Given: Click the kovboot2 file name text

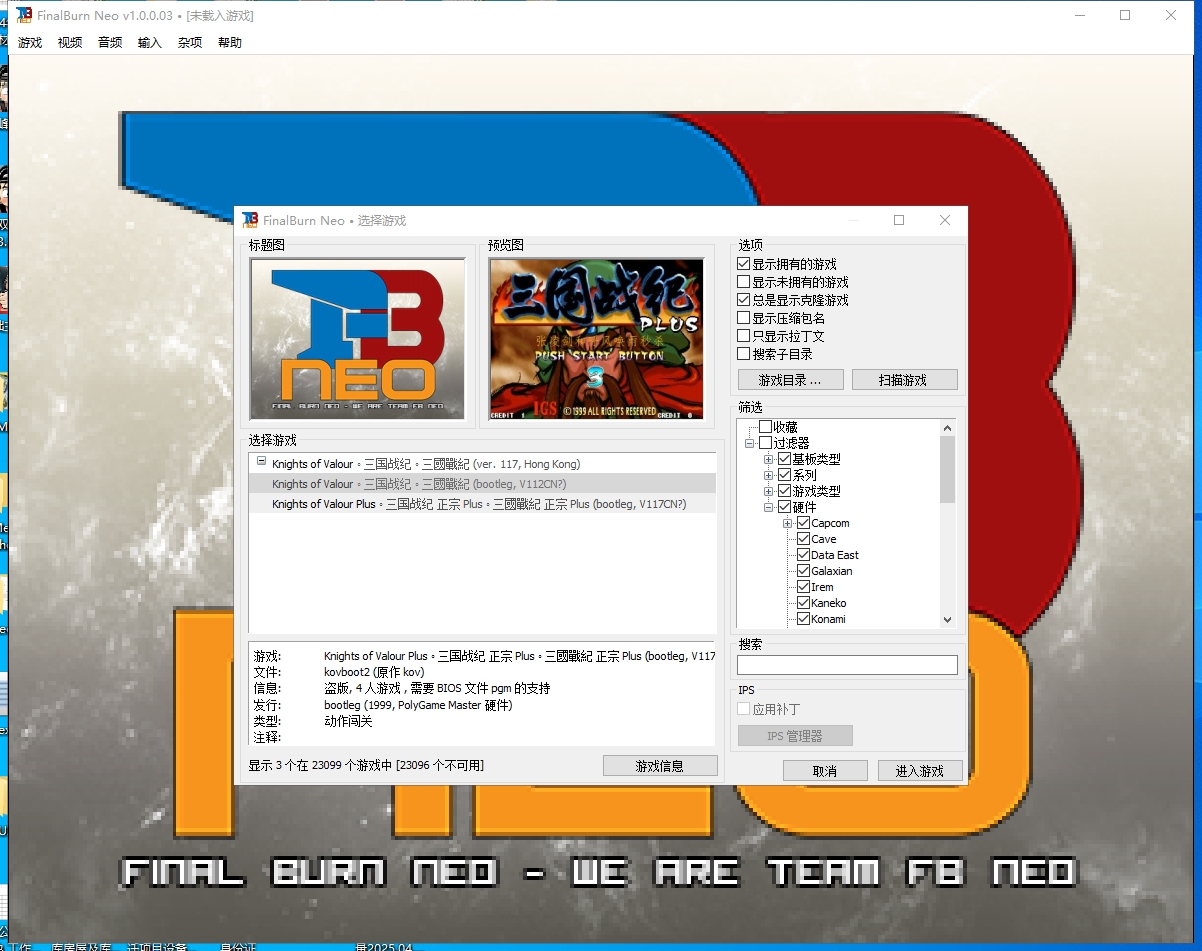Looking at the screenshot, I should click(374, 672).
